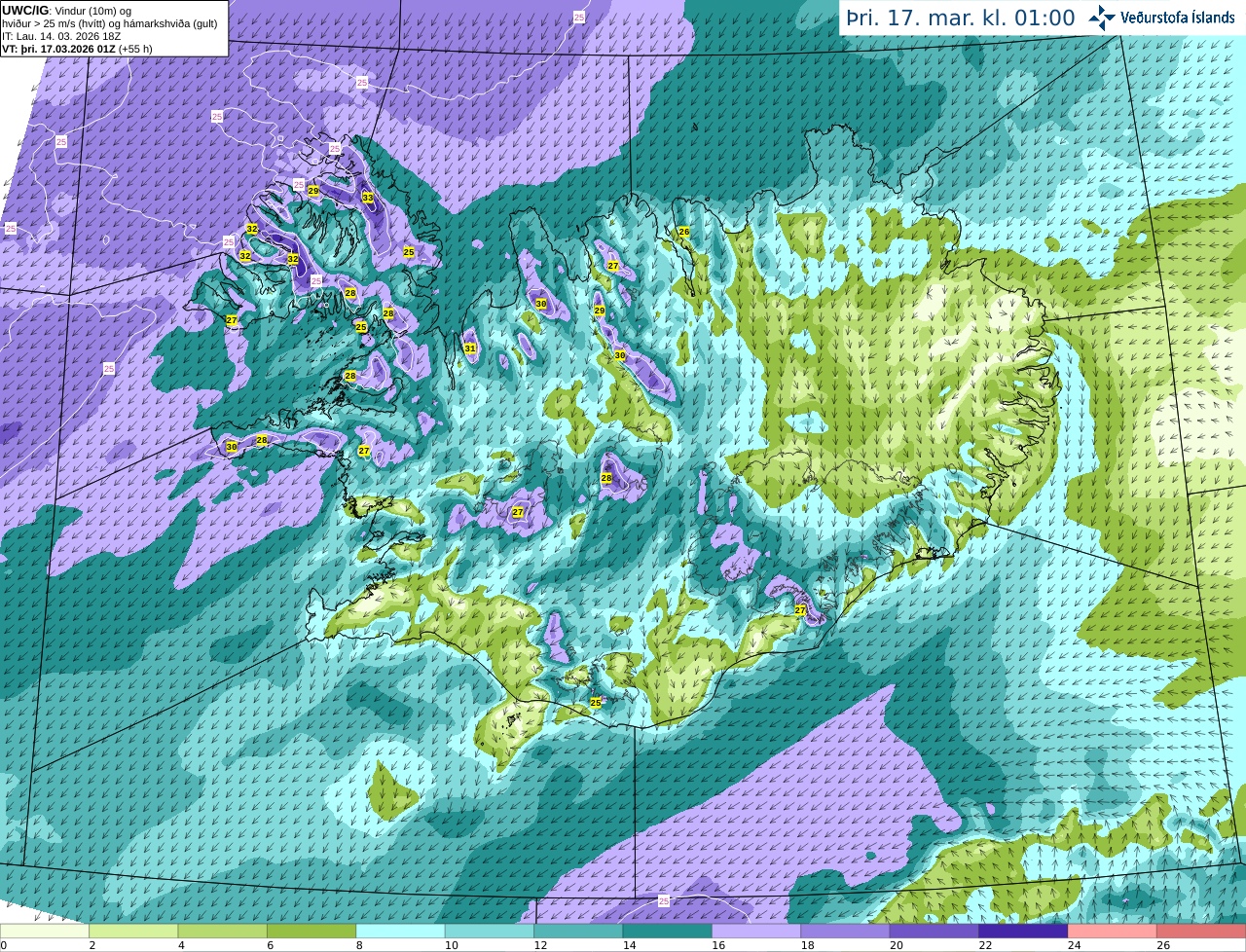The height and width of the screenshot is (952, 1246).
Task: Pick the 2–4 m/s legend swatch
Action: [x=133, y=932]
